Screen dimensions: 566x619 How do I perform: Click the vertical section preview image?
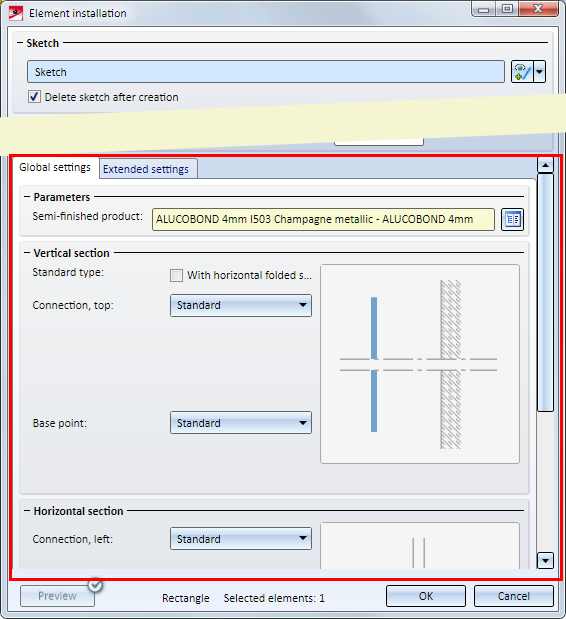pos(420,364)
